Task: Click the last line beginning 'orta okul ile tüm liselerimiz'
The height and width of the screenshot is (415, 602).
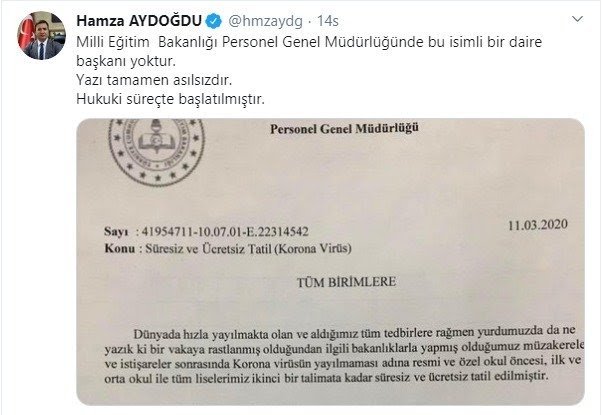Action: click(x=326, y=377)
